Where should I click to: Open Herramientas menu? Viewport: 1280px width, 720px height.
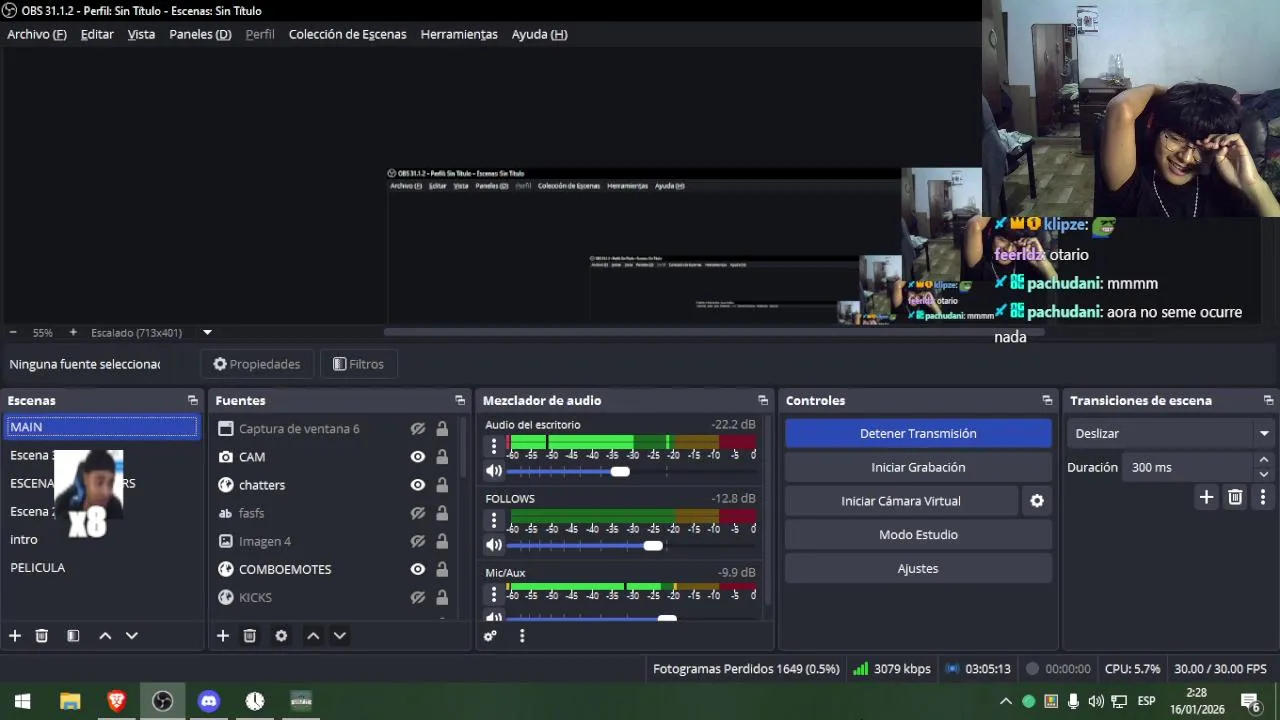point(459,34)
